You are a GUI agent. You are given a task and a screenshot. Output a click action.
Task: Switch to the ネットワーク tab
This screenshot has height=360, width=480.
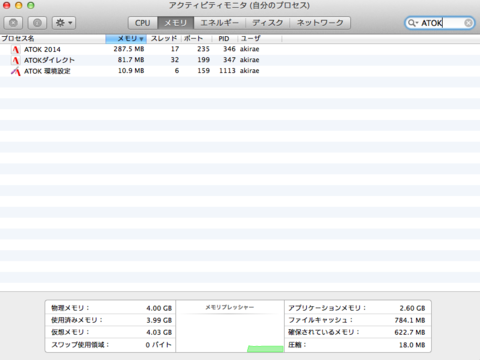pos(320,23)
